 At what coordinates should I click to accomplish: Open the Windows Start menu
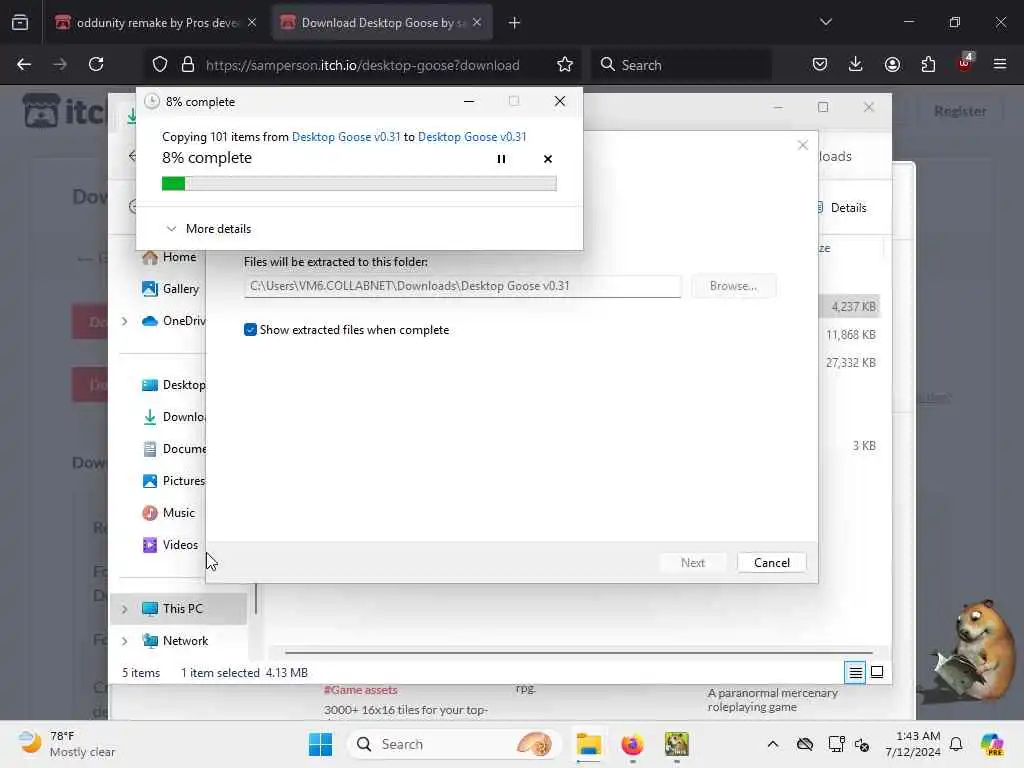(x=320, y=744)
